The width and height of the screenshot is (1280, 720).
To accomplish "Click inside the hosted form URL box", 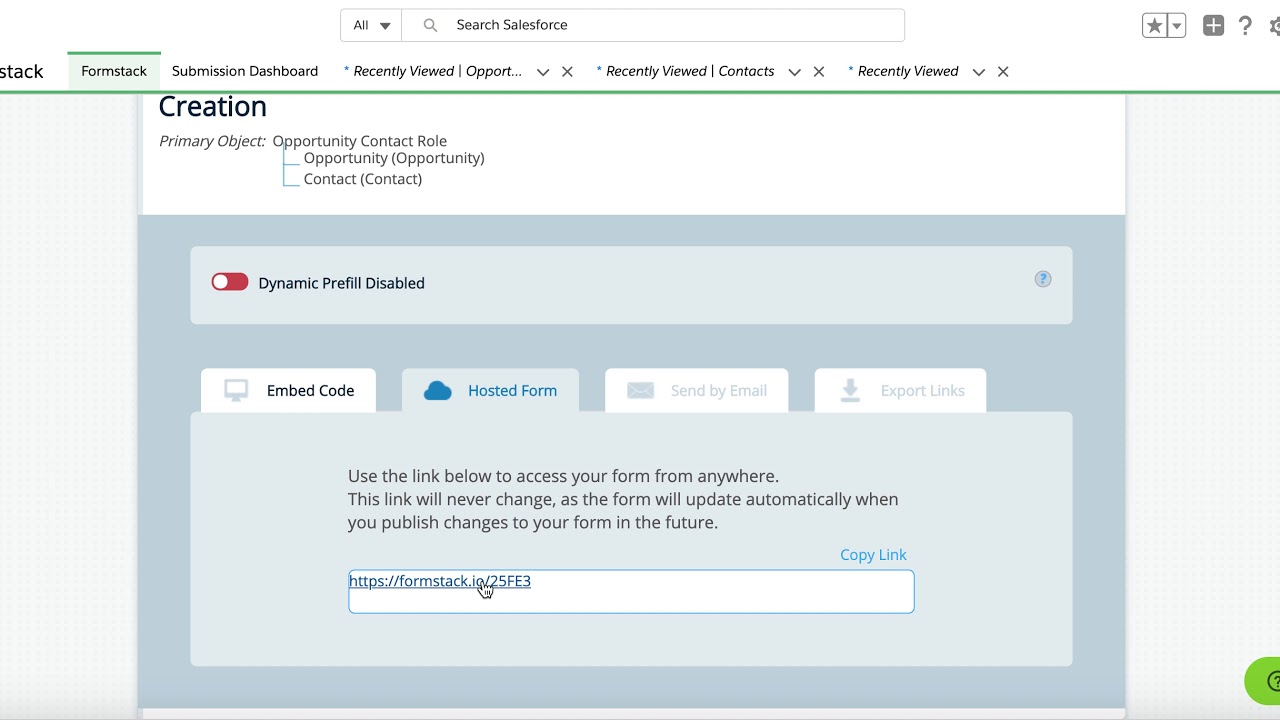I will click(x=631, y=591).
